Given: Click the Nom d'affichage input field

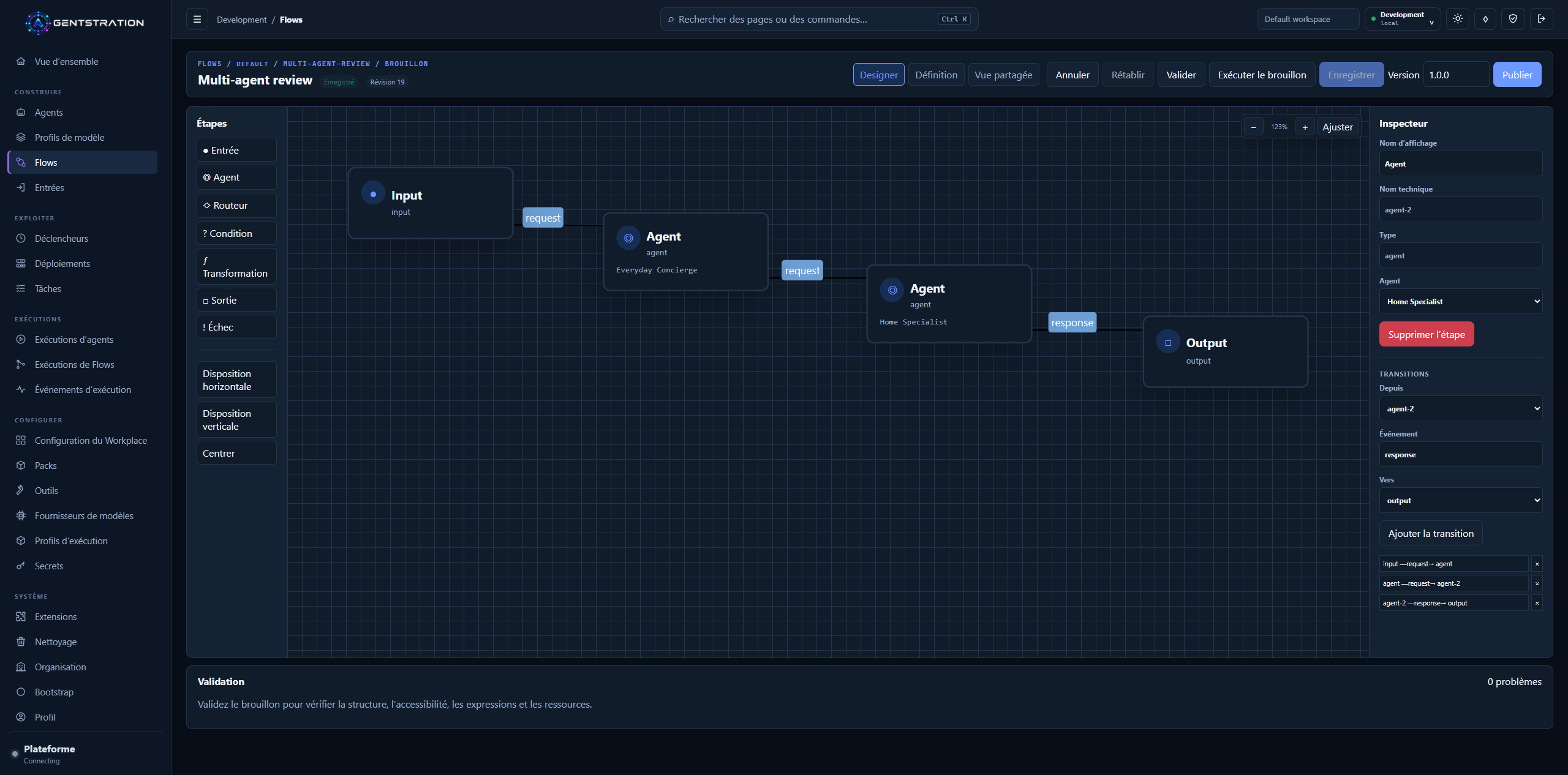Looking at the screenshot, I should 1460,163.
